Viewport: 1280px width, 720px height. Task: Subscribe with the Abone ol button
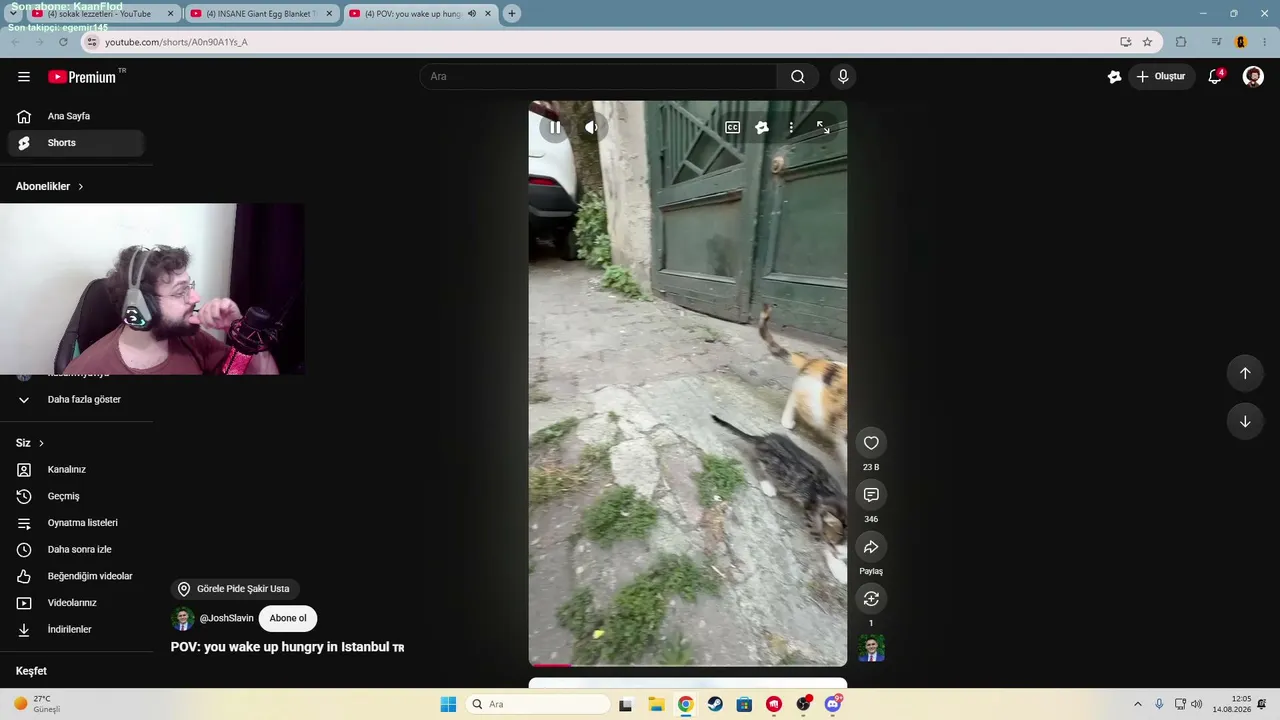tap(288, 618)
